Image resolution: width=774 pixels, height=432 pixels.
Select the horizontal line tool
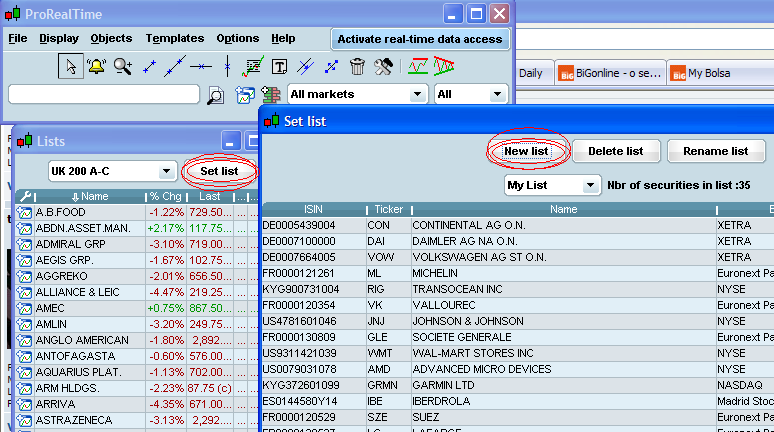(201, 66)
